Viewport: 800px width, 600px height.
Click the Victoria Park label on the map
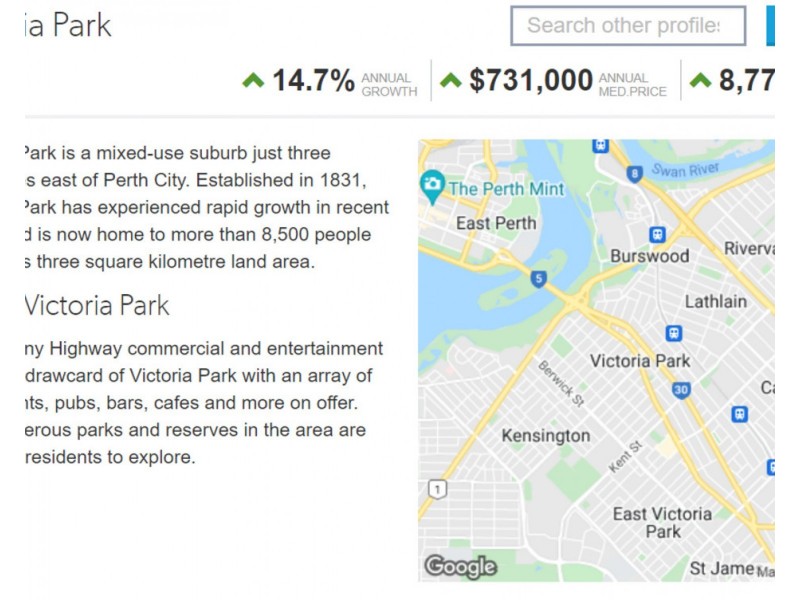pos(640,361)
